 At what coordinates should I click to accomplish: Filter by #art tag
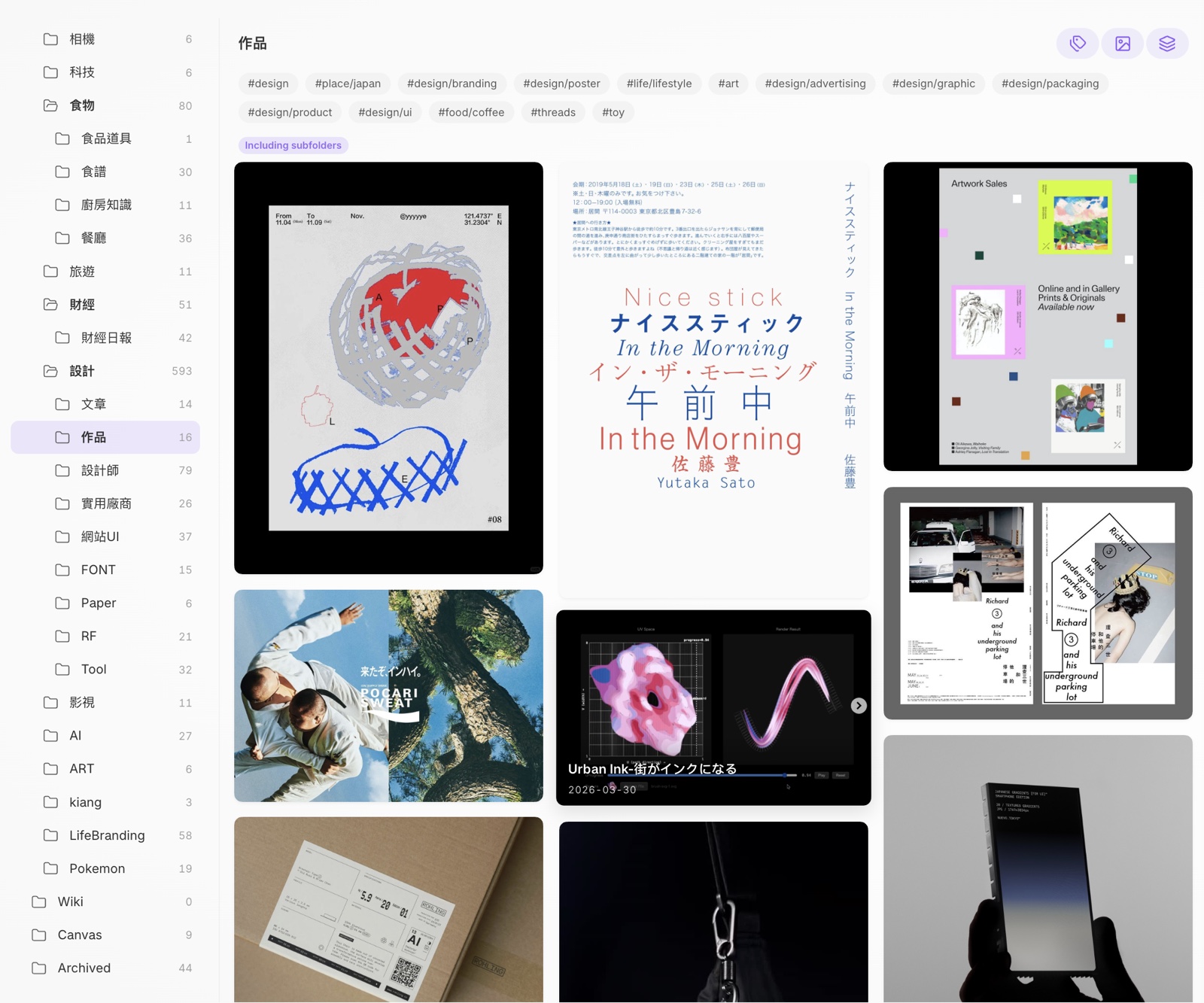click(728, 84)
